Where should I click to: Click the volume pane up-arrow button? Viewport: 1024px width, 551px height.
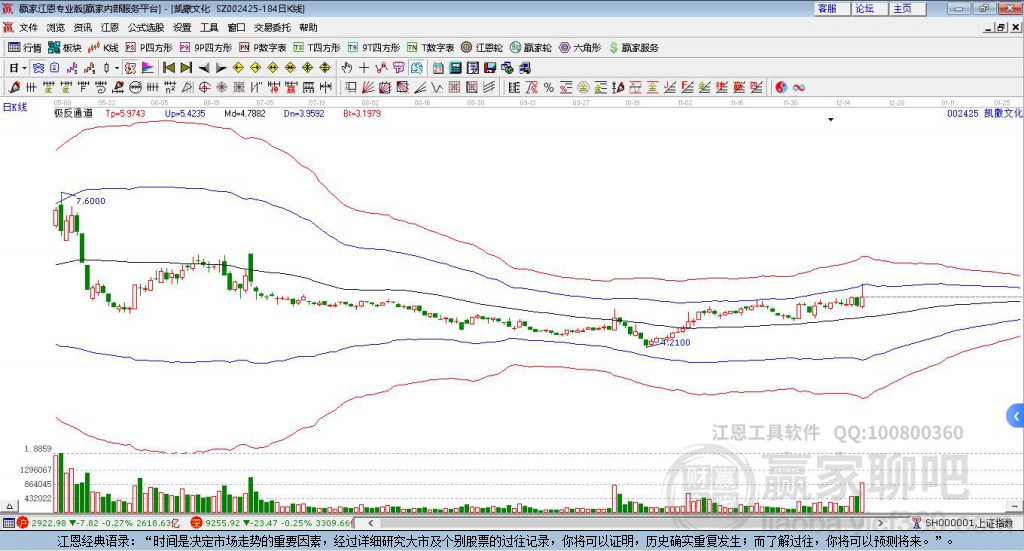point(9,506)
